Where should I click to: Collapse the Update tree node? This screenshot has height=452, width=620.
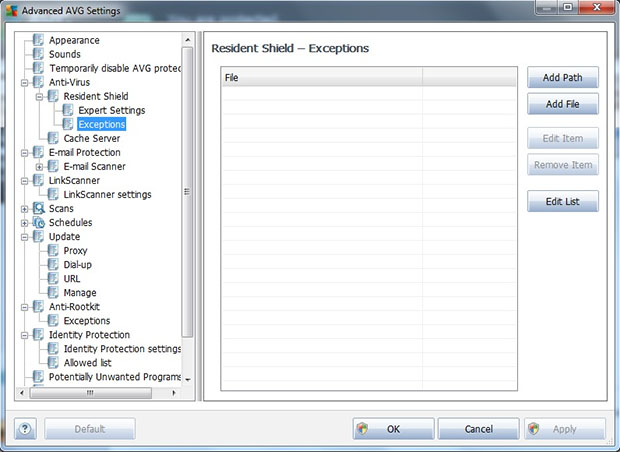point(25,237)
